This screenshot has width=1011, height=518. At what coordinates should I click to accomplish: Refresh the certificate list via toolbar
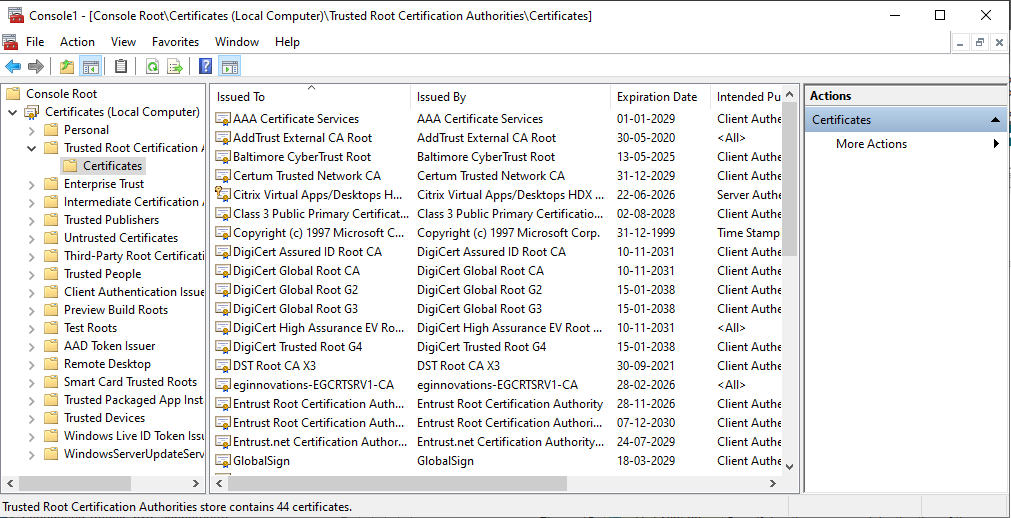pos(152,66)
